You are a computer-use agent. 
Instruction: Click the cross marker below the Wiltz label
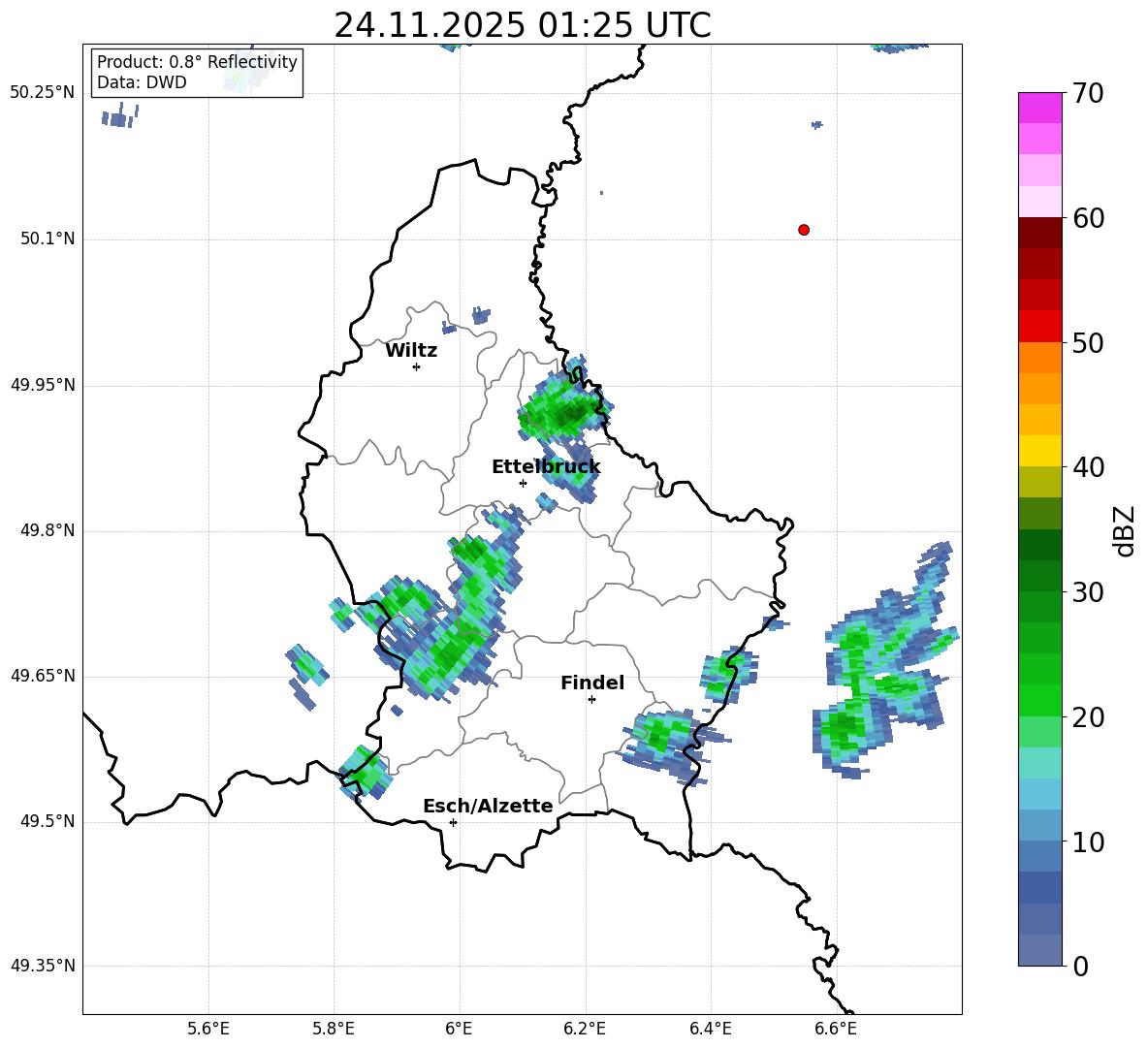click(x=416, y=366)
